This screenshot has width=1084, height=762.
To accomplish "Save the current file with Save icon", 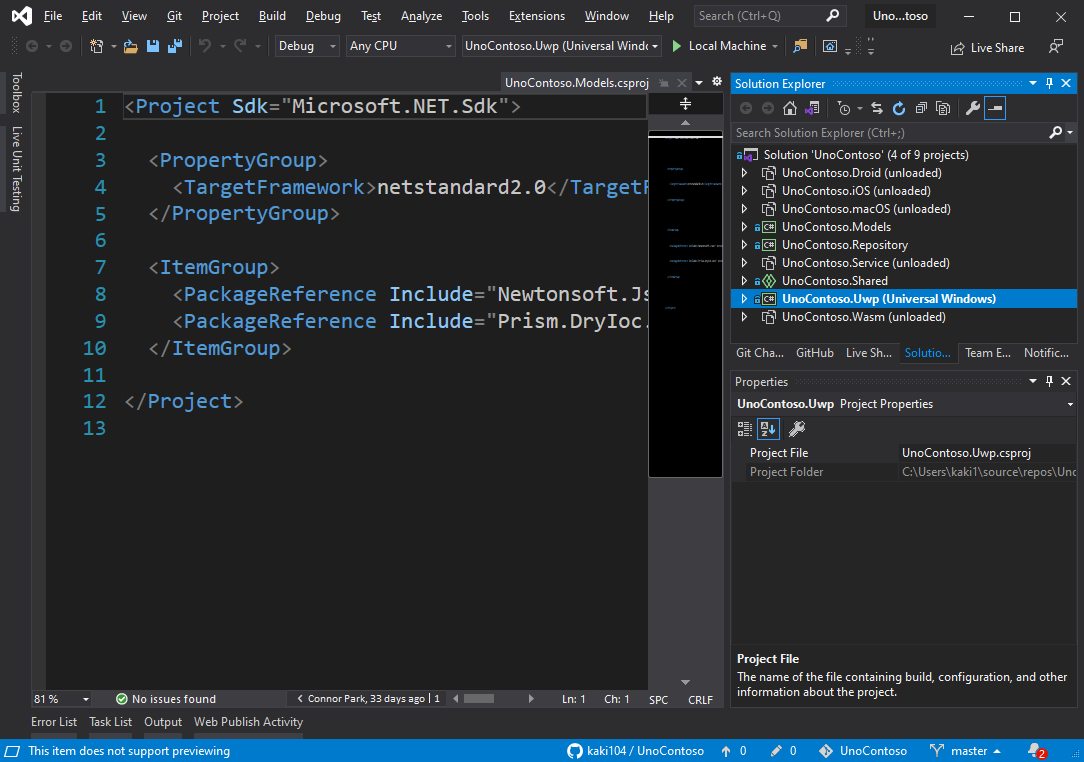I will 153,46.
